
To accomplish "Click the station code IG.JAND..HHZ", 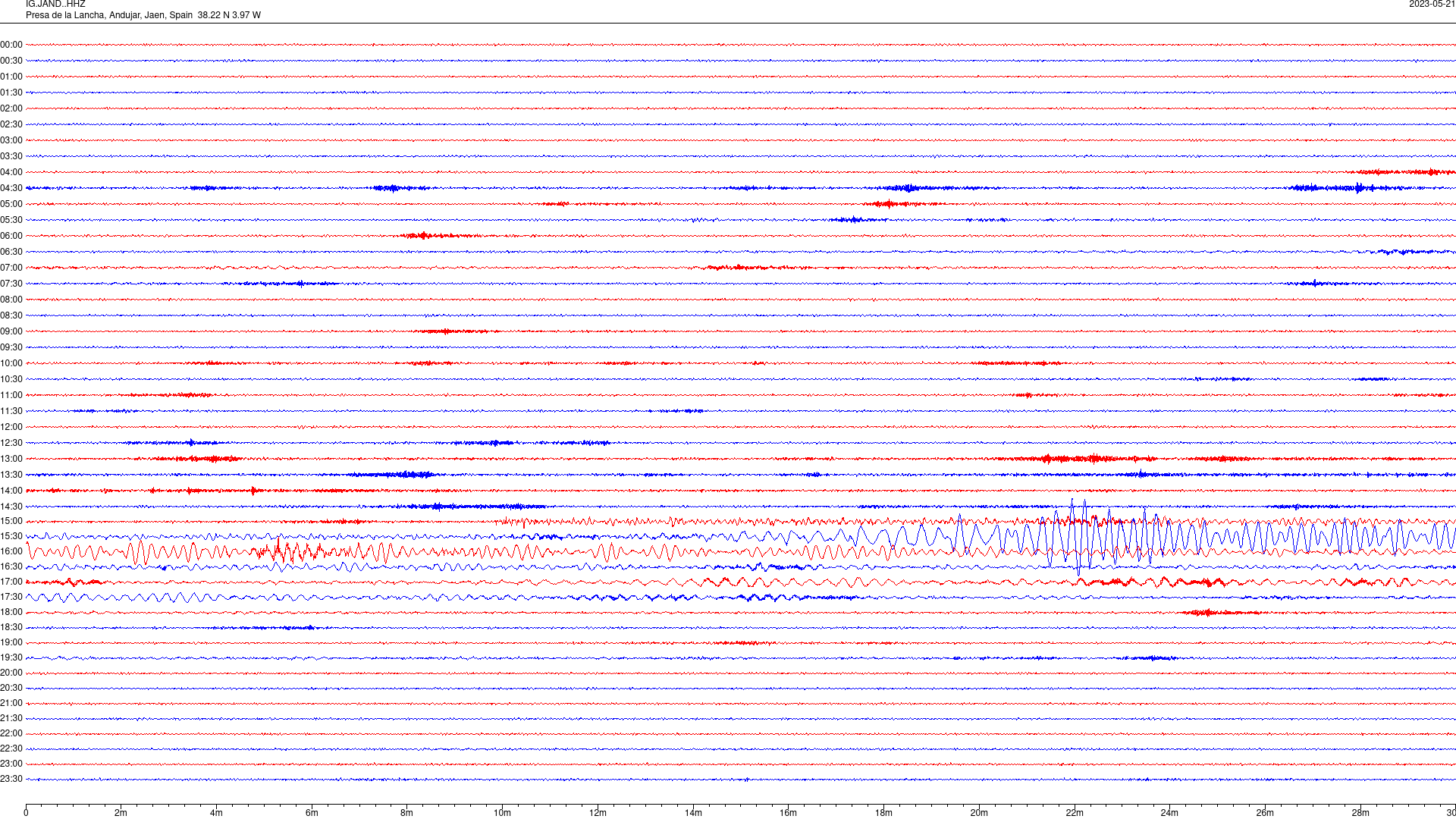I will (x=55, y=5).
